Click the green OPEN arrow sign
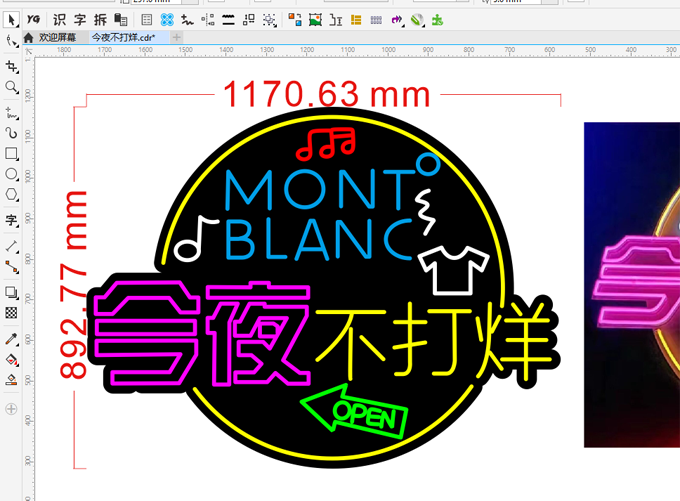Screen dimensions: 680x501 pyautogui.click(x=354, y=411)
